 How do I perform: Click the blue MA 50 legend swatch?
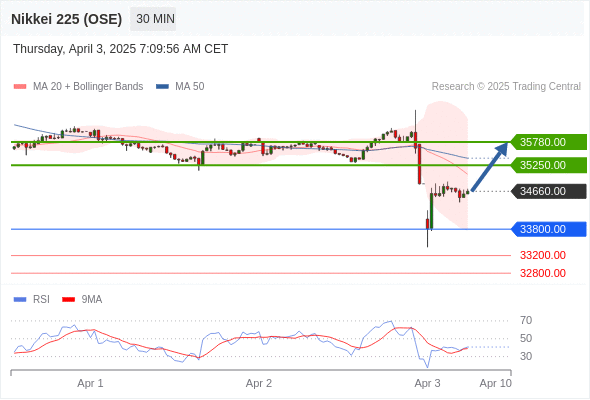[162, 87]
